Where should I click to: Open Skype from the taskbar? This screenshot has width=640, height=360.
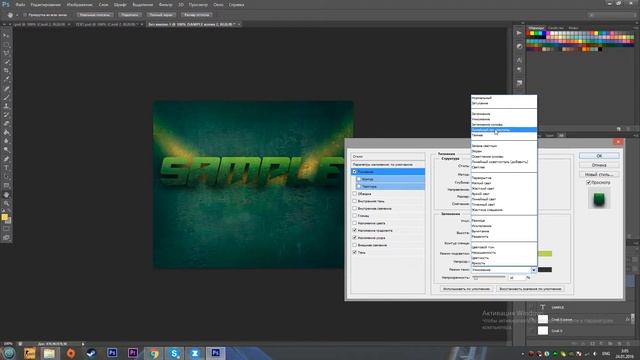[x=174, y=353]
